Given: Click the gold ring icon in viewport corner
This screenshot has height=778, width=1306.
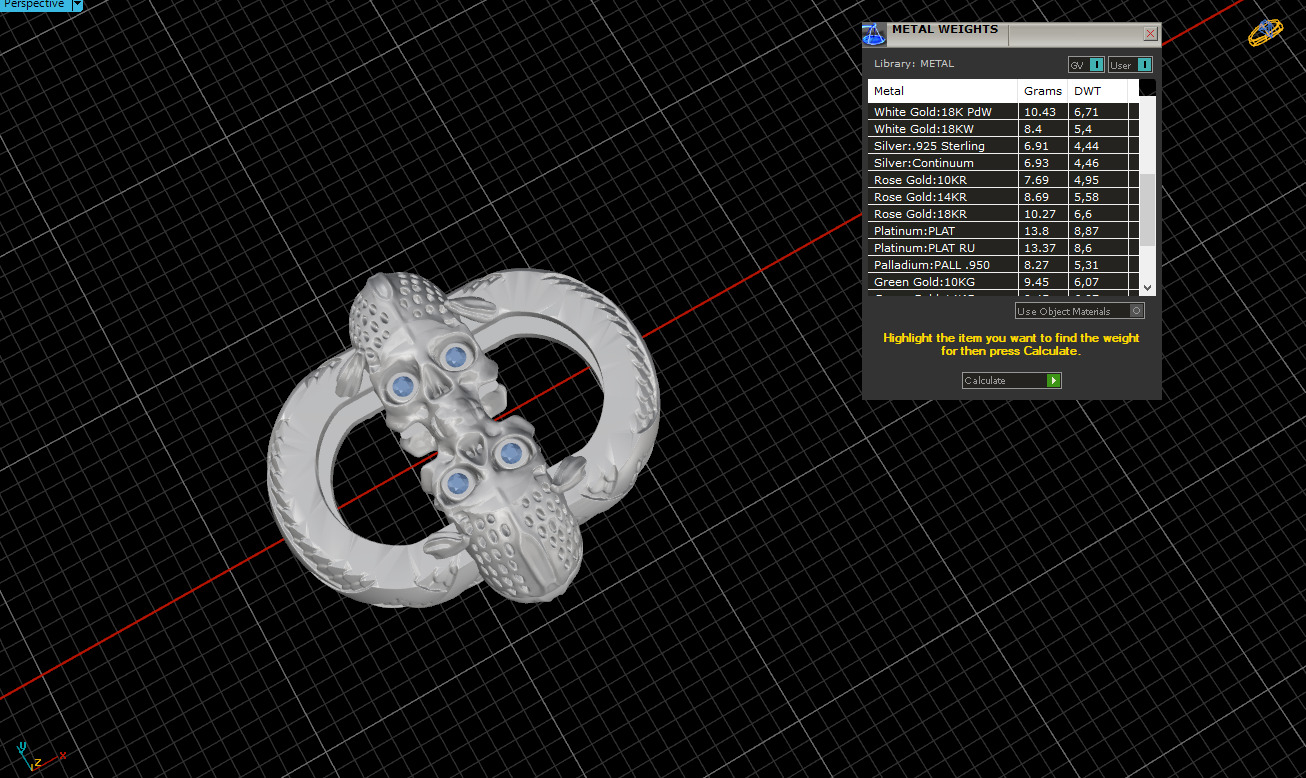Looking at the screenshot, I should (1264, 32).
